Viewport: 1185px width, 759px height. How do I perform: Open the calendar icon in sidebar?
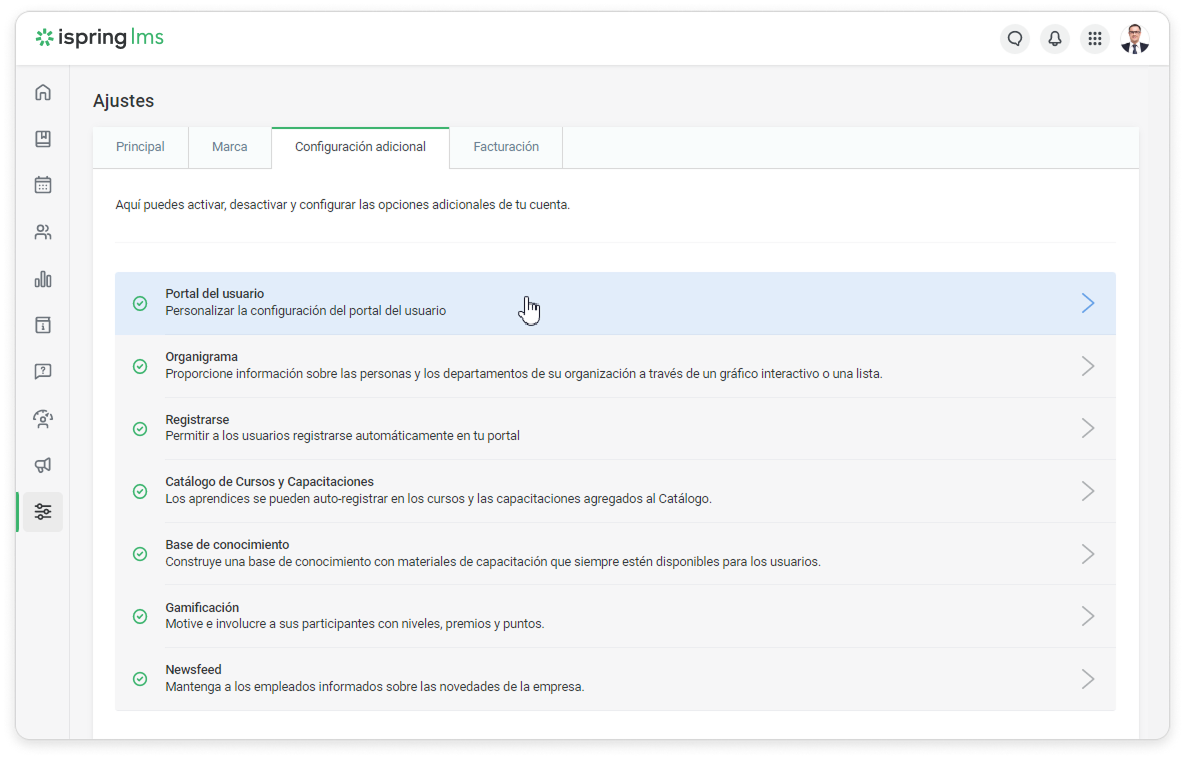click(43, 185)
